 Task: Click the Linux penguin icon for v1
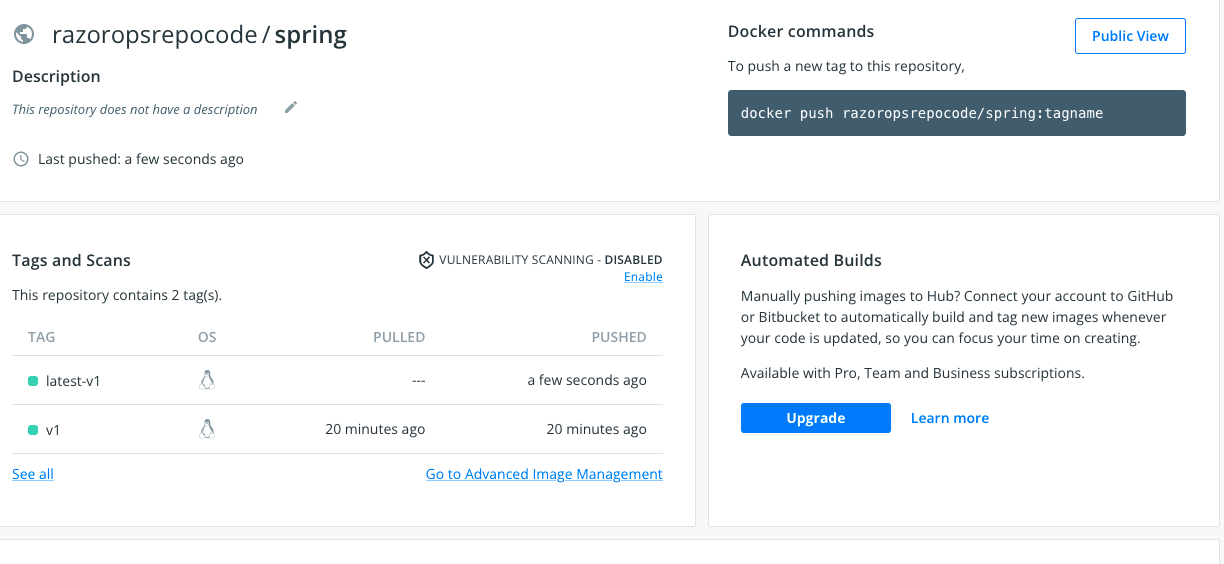click(207, 429)
